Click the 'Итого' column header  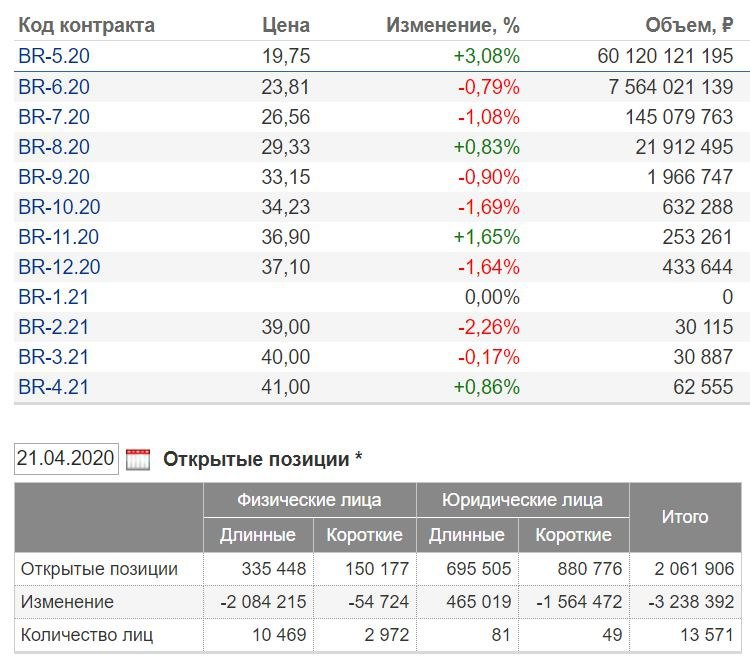pyautogui.click(x=685, y=517)
